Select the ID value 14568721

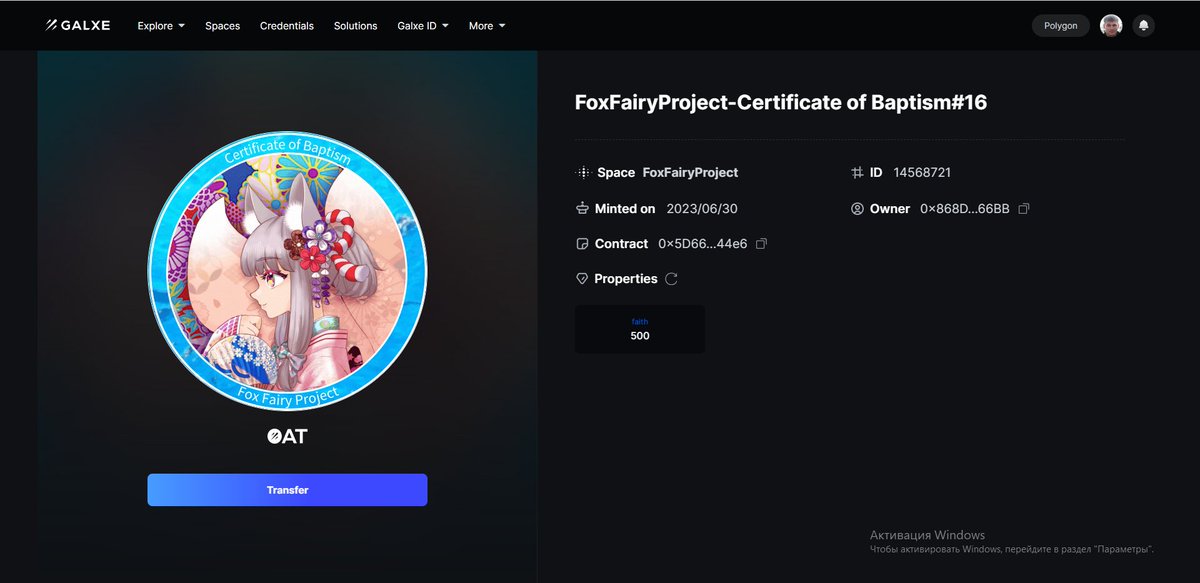tap(922, 172)
